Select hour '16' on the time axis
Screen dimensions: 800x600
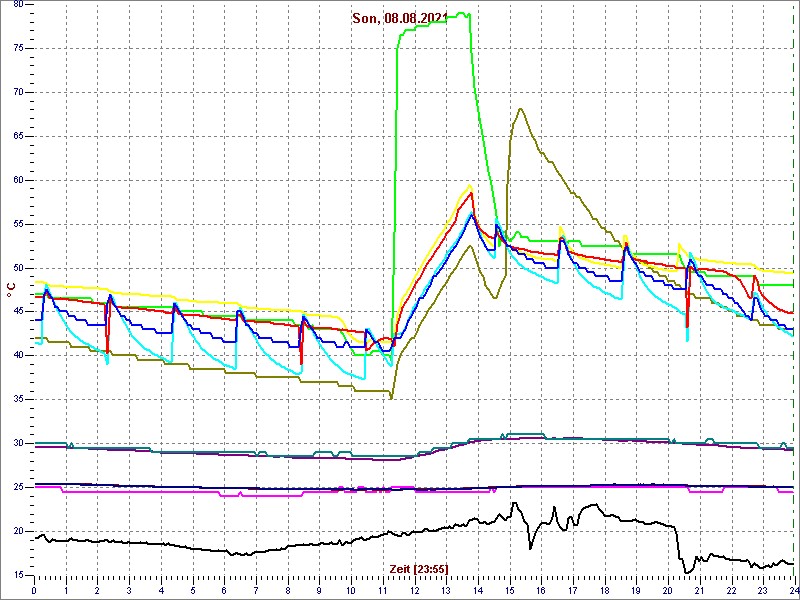(540, 590)
